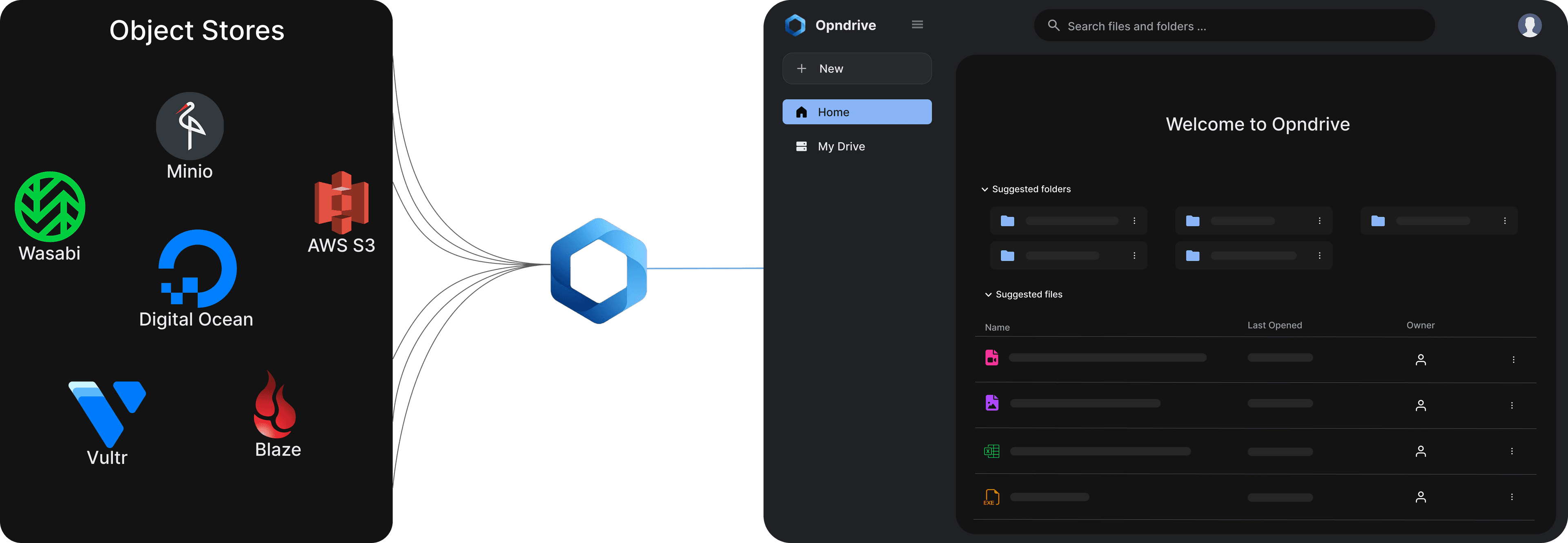Open more options for EXE file row
Viewport: 1568px width, 543px height.
[x=1512, y=497]
